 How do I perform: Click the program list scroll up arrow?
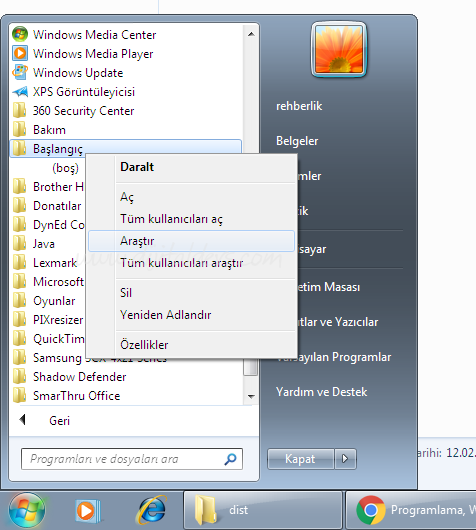click(251, 34)
